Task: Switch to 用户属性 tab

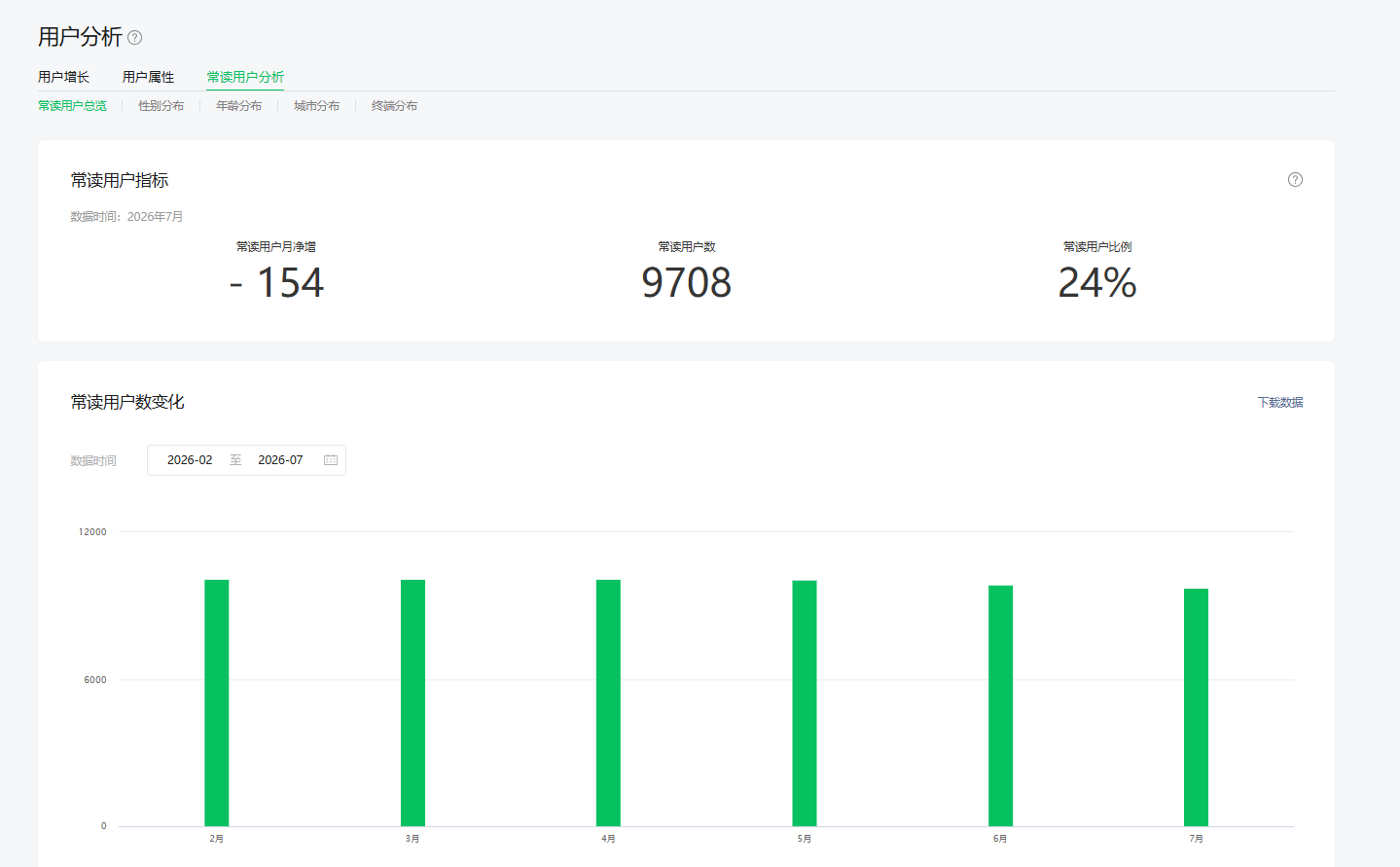Action: click(x=148, y=77)
